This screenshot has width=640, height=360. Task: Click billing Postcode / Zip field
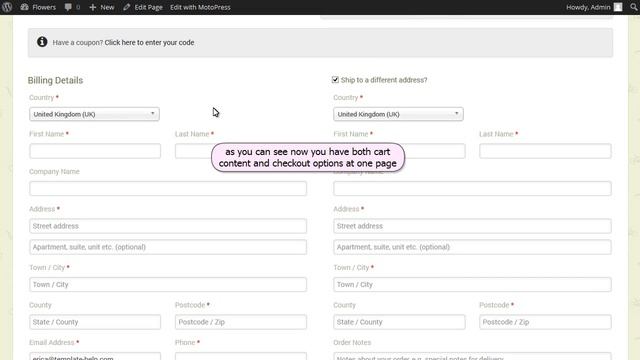[241, 322]
